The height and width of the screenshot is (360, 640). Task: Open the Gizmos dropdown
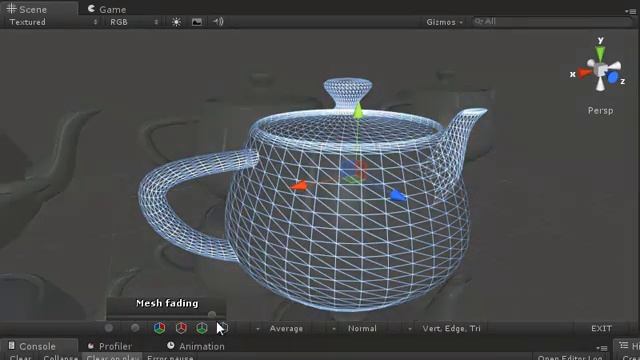coord(444,22)
